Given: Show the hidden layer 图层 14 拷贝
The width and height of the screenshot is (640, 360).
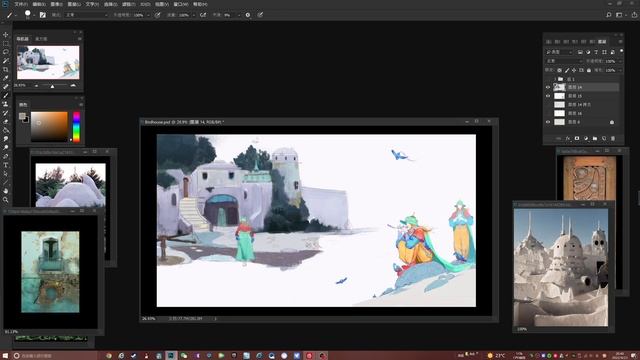Looking at the screenshot, I should tap(548, 104).
